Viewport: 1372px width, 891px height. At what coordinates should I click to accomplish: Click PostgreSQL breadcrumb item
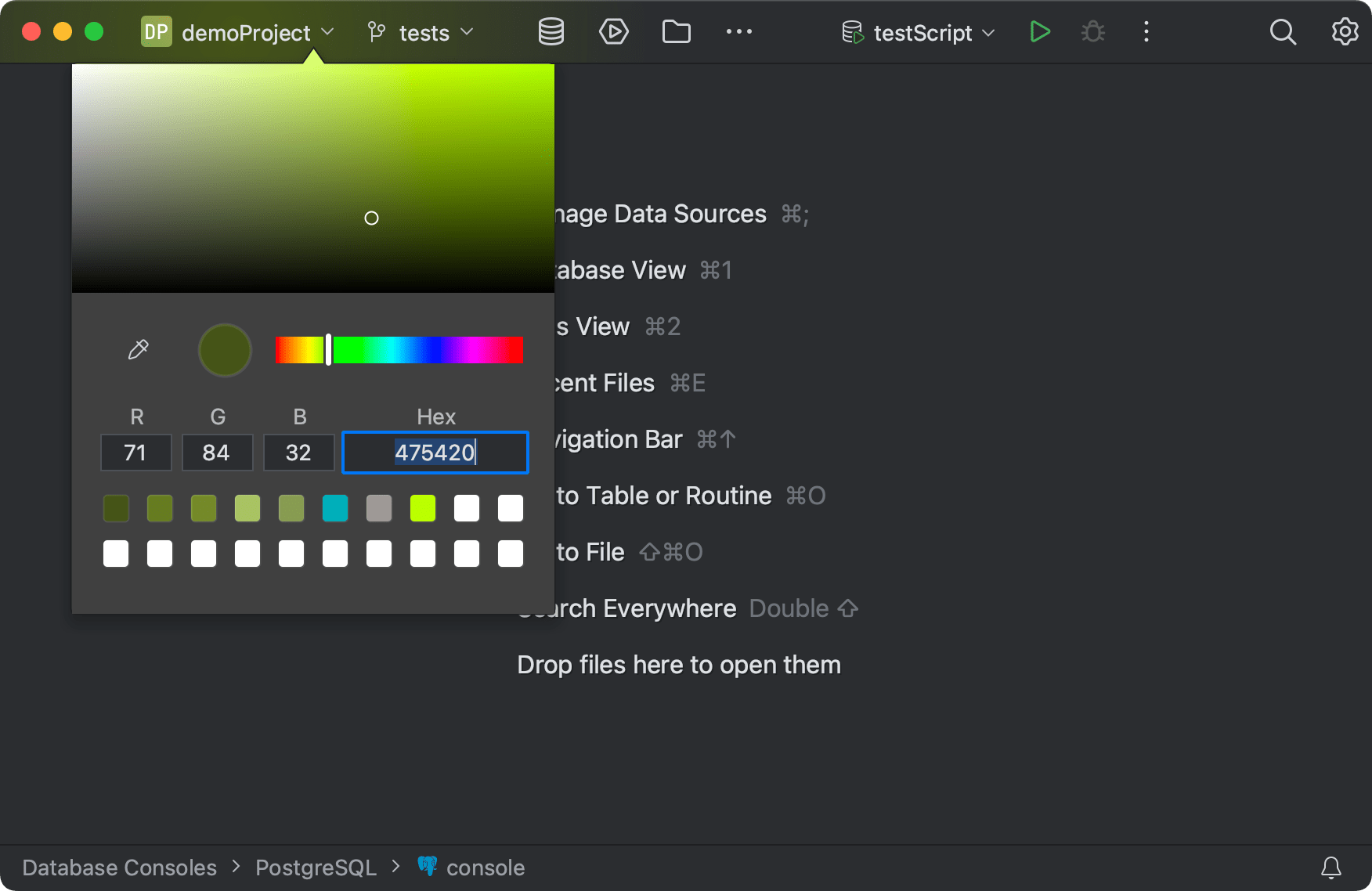click(x=316, y=868)
